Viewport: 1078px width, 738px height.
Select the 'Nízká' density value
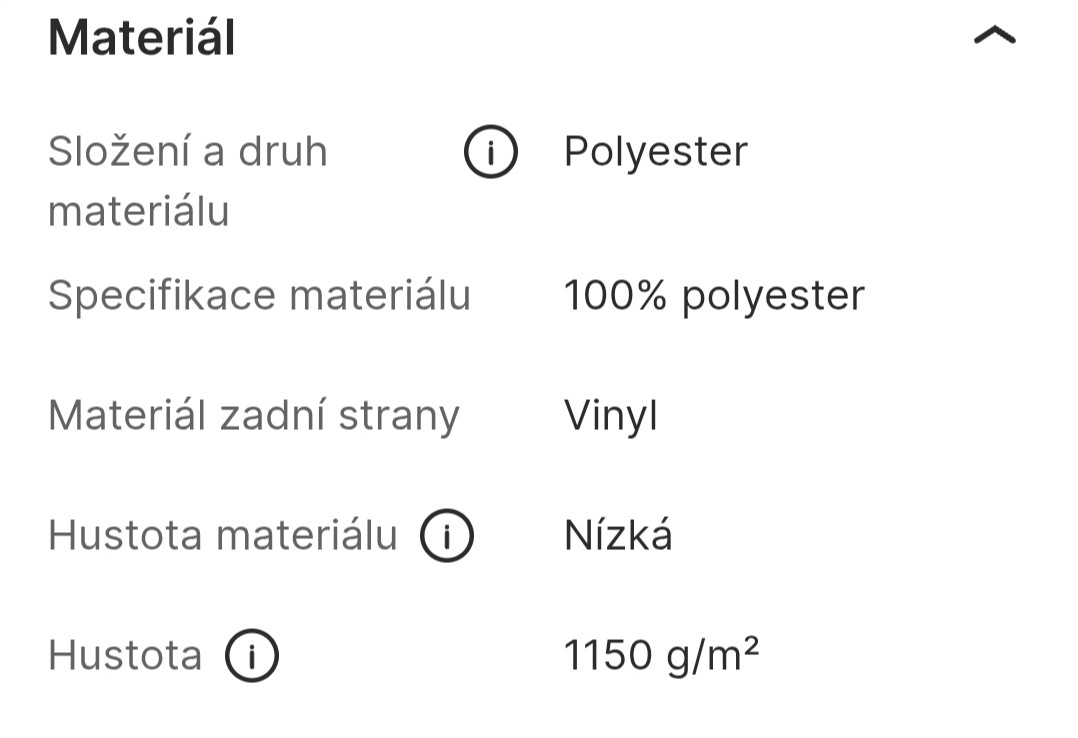[x=618, y=536]
